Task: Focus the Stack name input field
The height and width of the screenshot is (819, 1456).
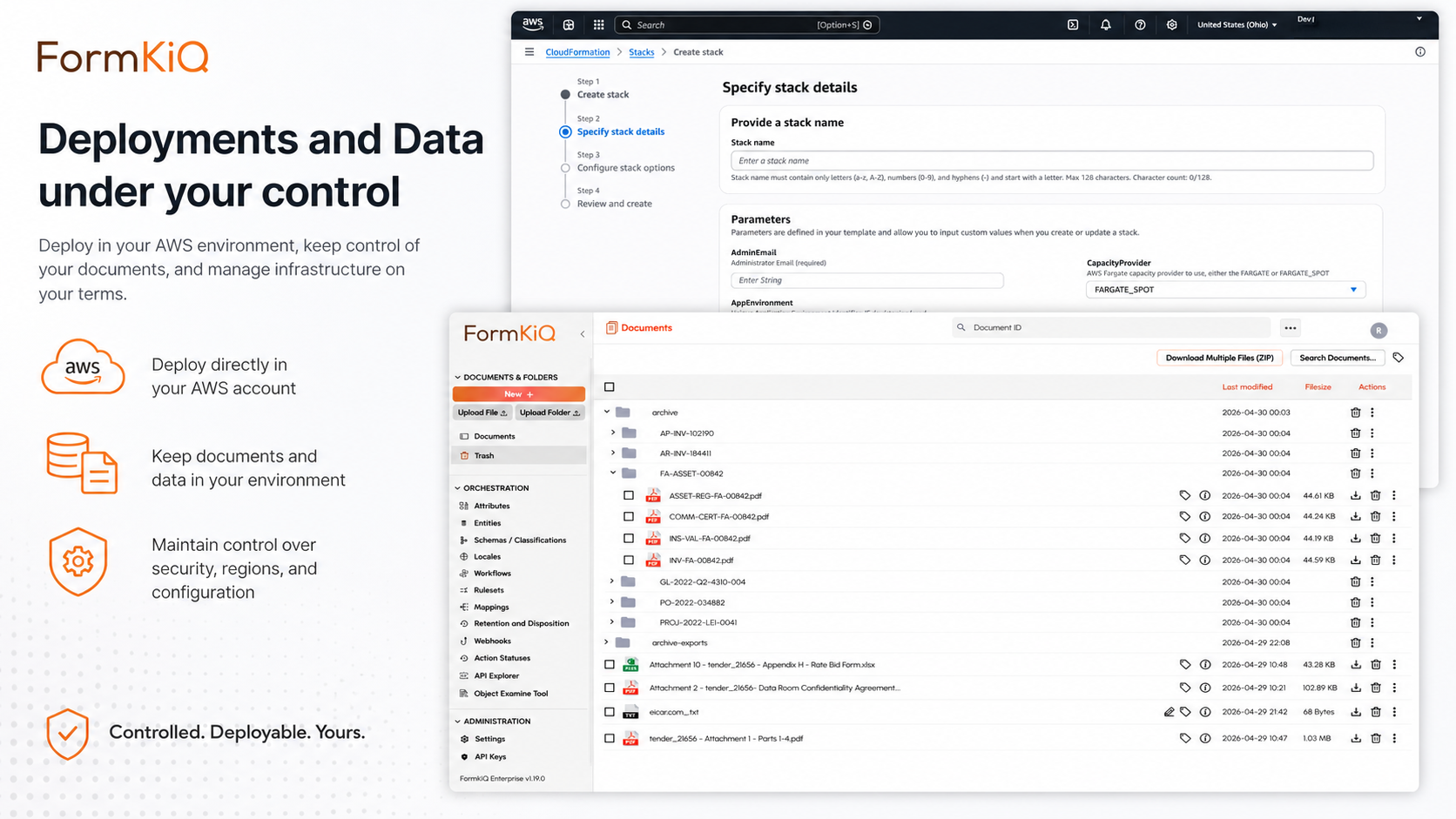Action: [x=1052, y=161]
